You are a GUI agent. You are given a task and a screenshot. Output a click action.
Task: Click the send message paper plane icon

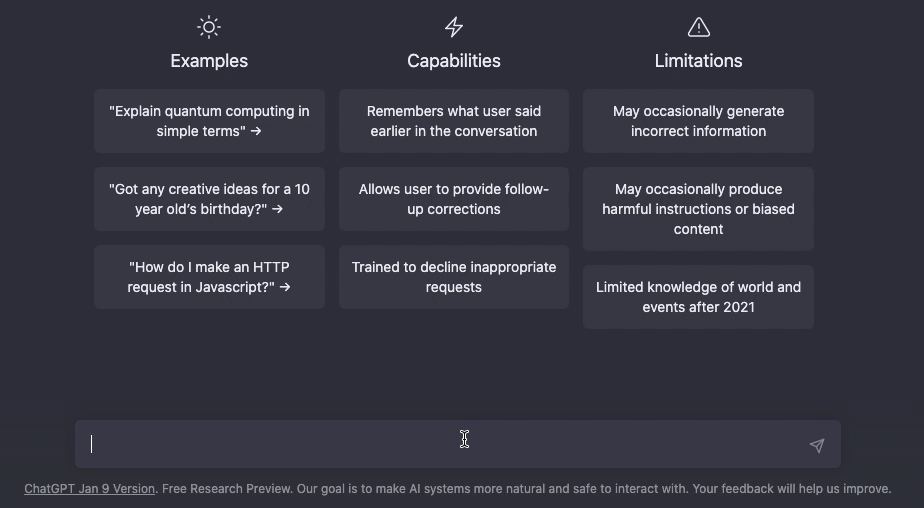point(817,446)
